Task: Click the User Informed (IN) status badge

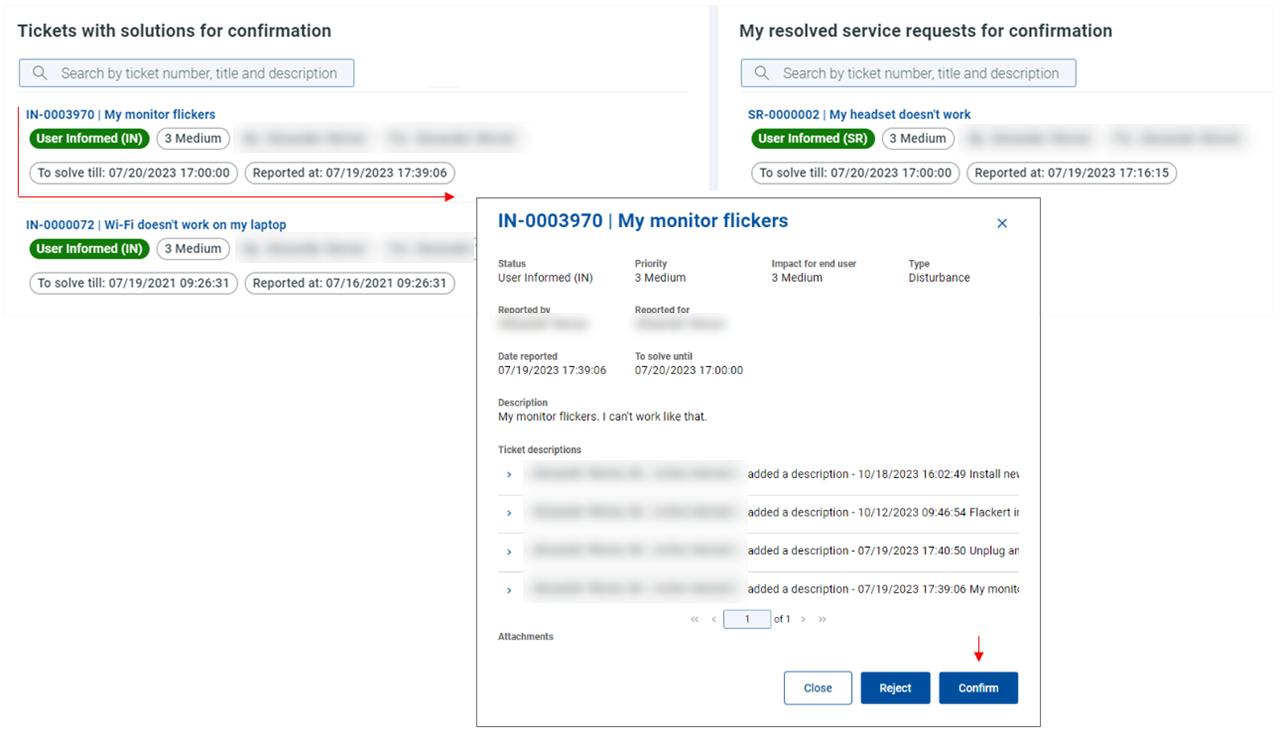Action: [89, 138]
